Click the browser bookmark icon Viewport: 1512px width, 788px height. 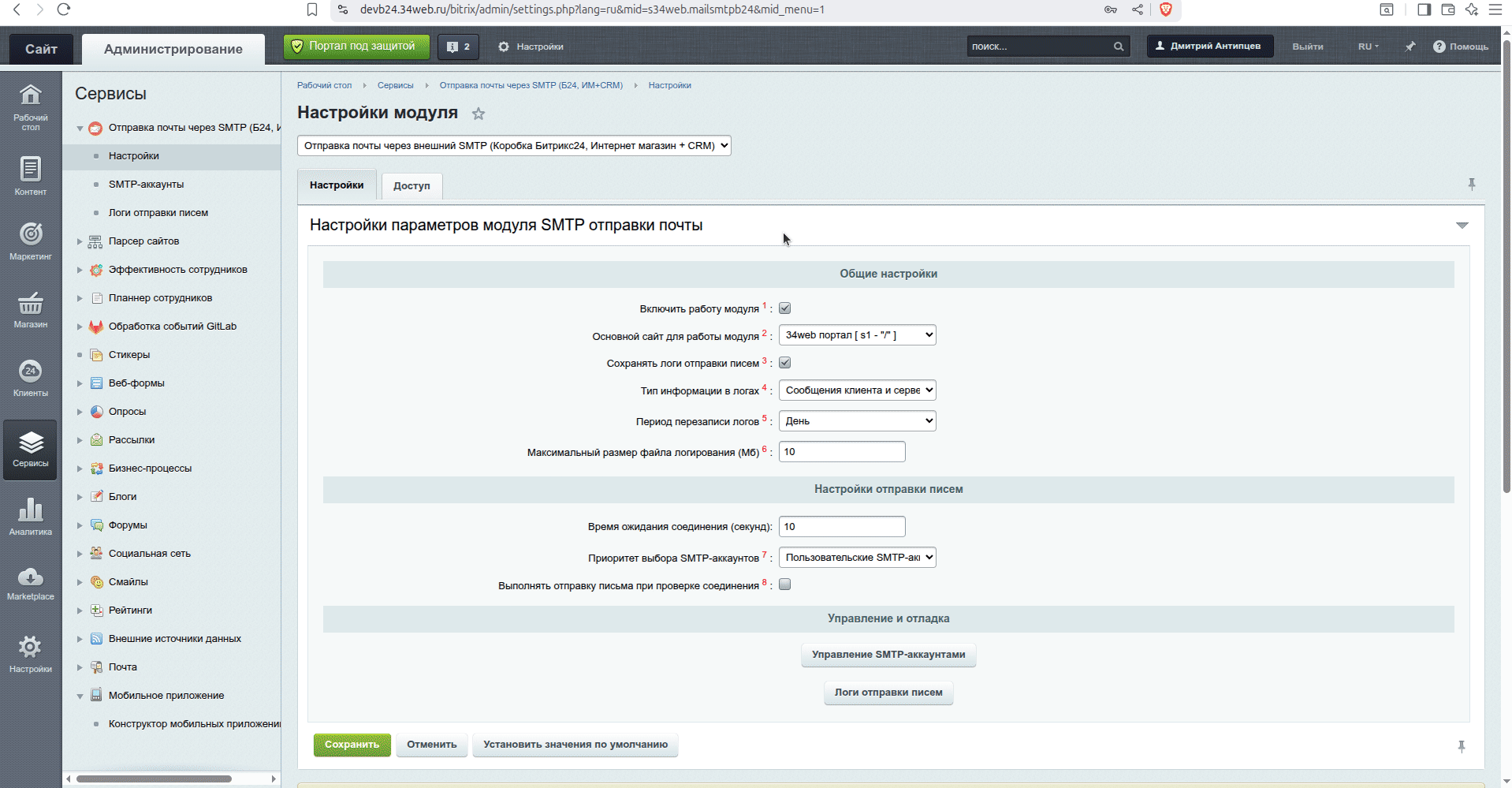312,9
